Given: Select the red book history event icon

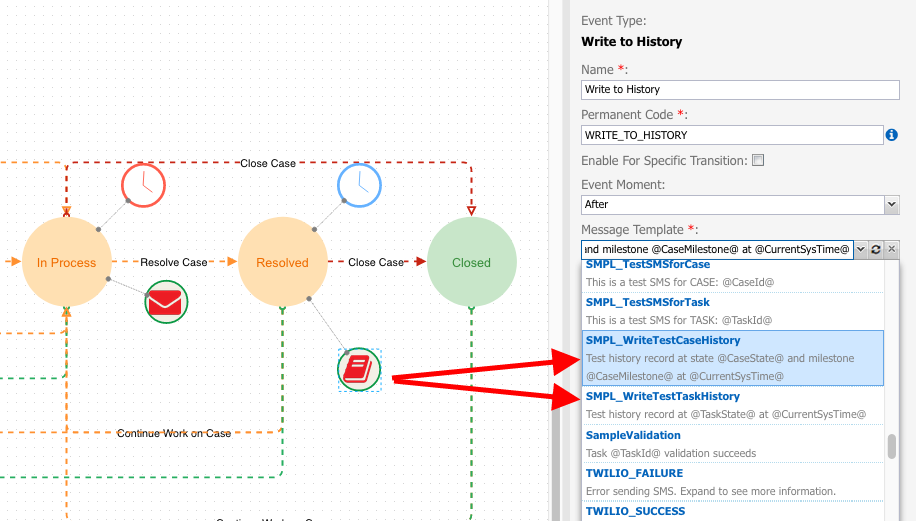Looking at the screenshot, I should 359,370.
